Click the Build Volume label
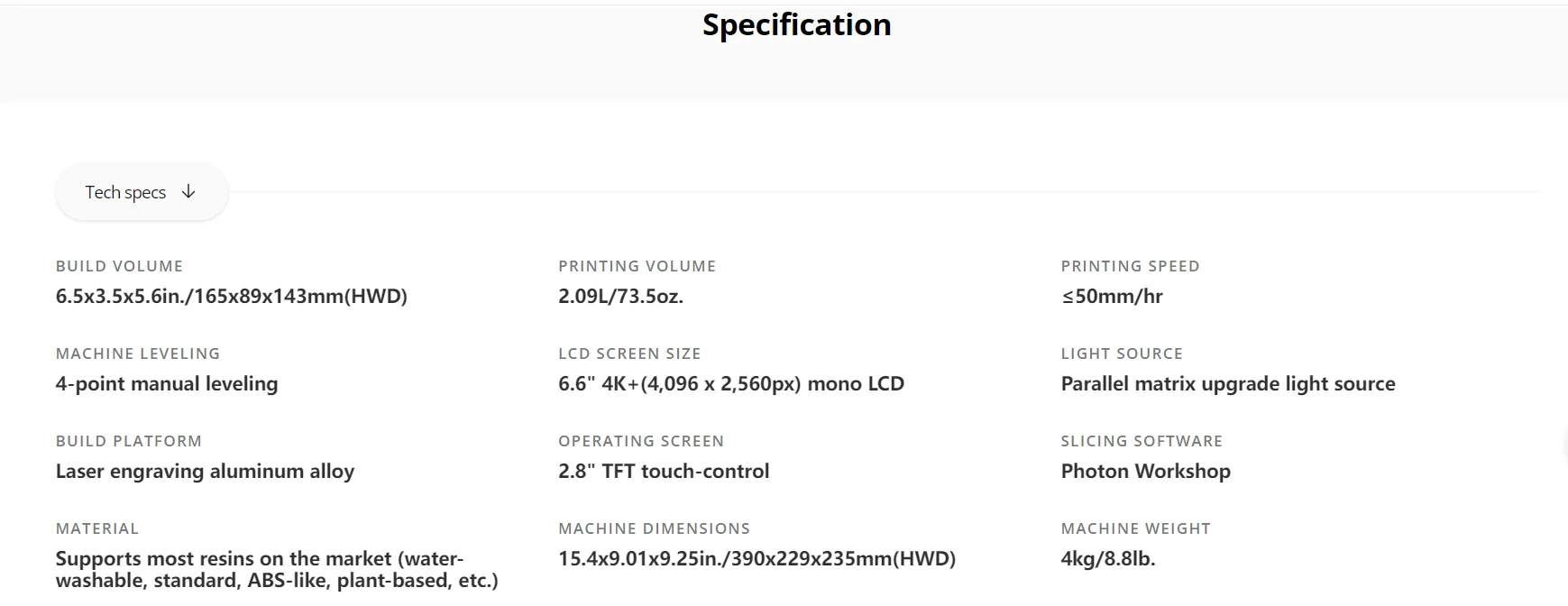Viewport: 1568px width, 606px height. point(119,266)
